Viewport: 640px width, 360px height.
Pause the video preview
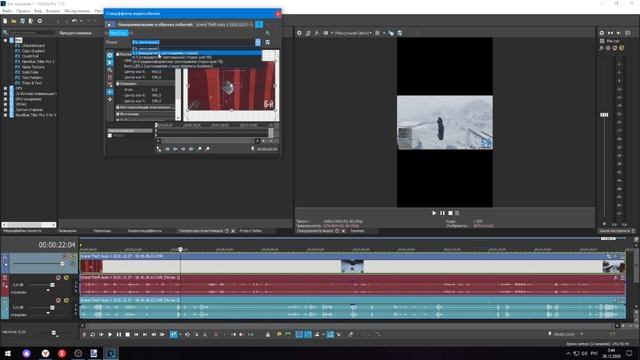(x=442, y=213)
